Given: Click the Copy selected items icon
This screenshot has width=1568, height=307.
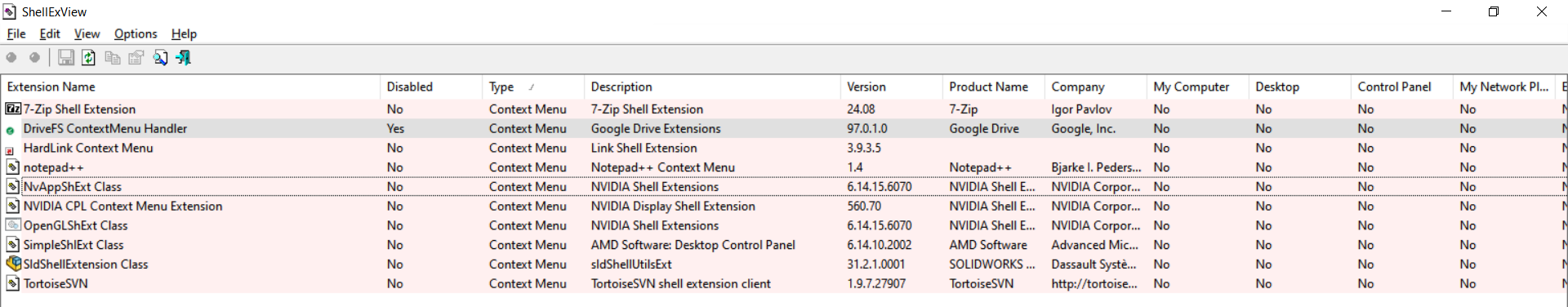Looking at the screenshot, I should point(113,57).
